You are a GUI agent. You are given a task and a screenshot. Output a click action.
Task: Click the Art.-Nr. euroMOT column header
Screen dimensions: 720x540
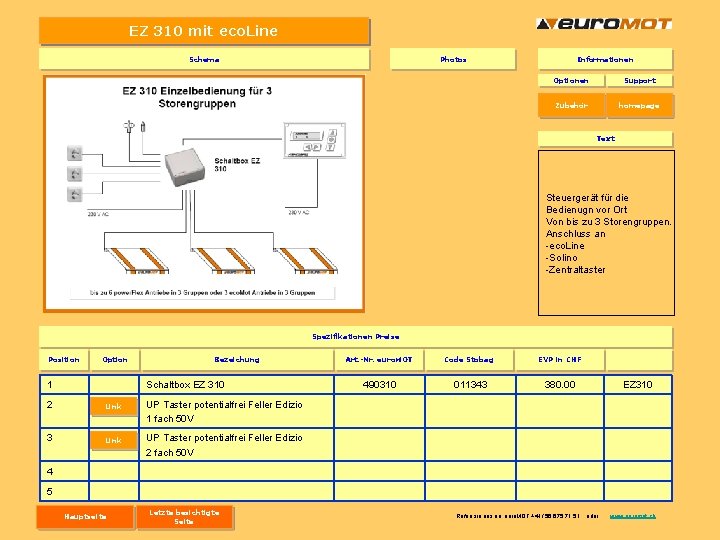tap(379, 360)
